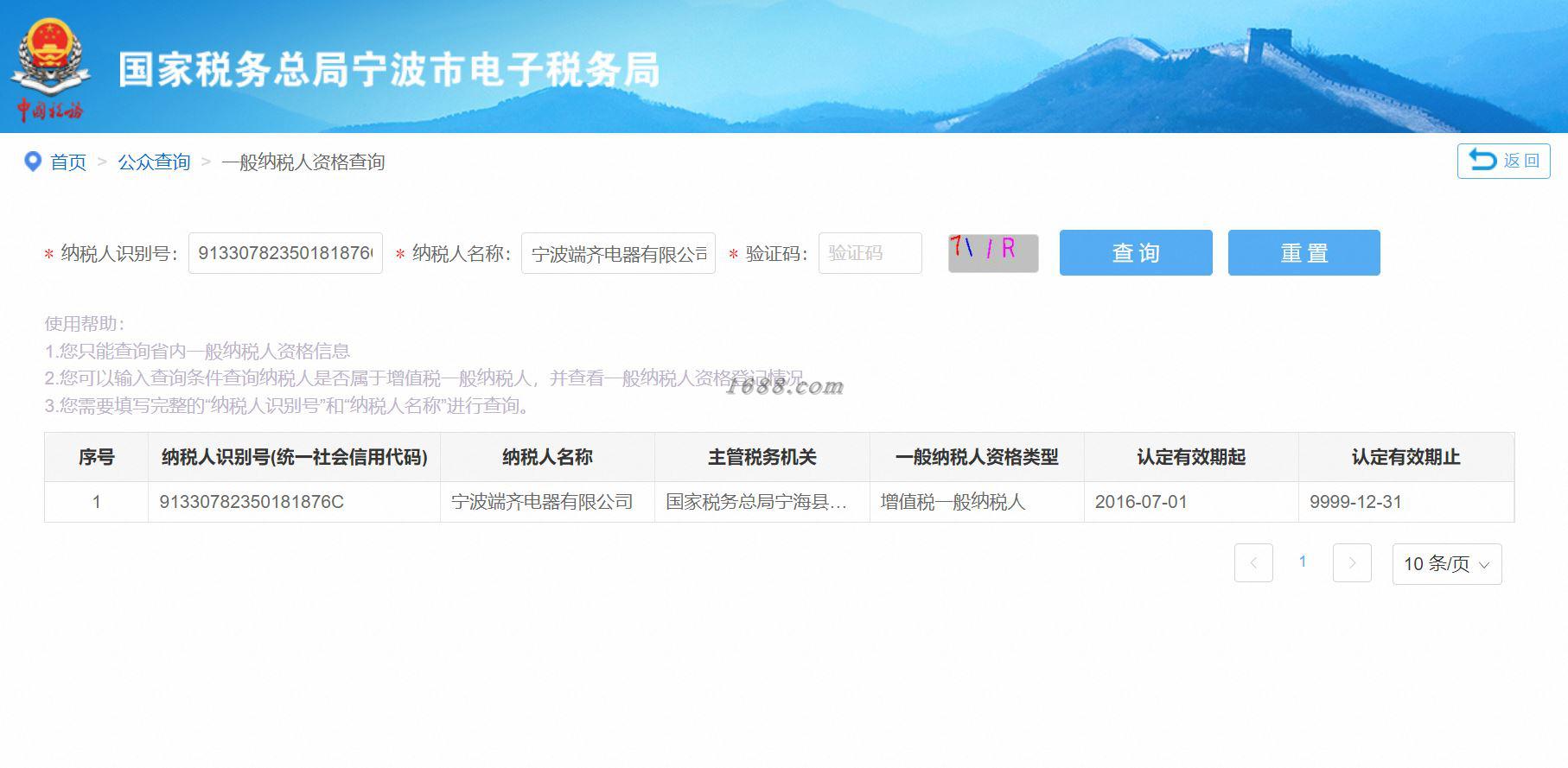Image resolution: width=1568 pixels, height=768 pixels.
Task: Click the previous page arrow
Action: (1253, 563)
